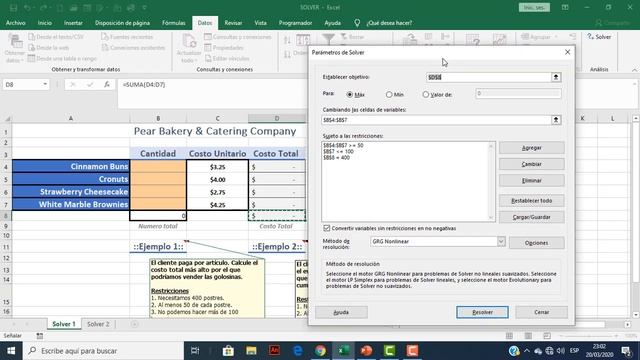Image resolution: width=640 pixels, height=360 pixels.
Task: Click the Windows search box Escribe aquí para buscar
Action: (x=103, y=351)
